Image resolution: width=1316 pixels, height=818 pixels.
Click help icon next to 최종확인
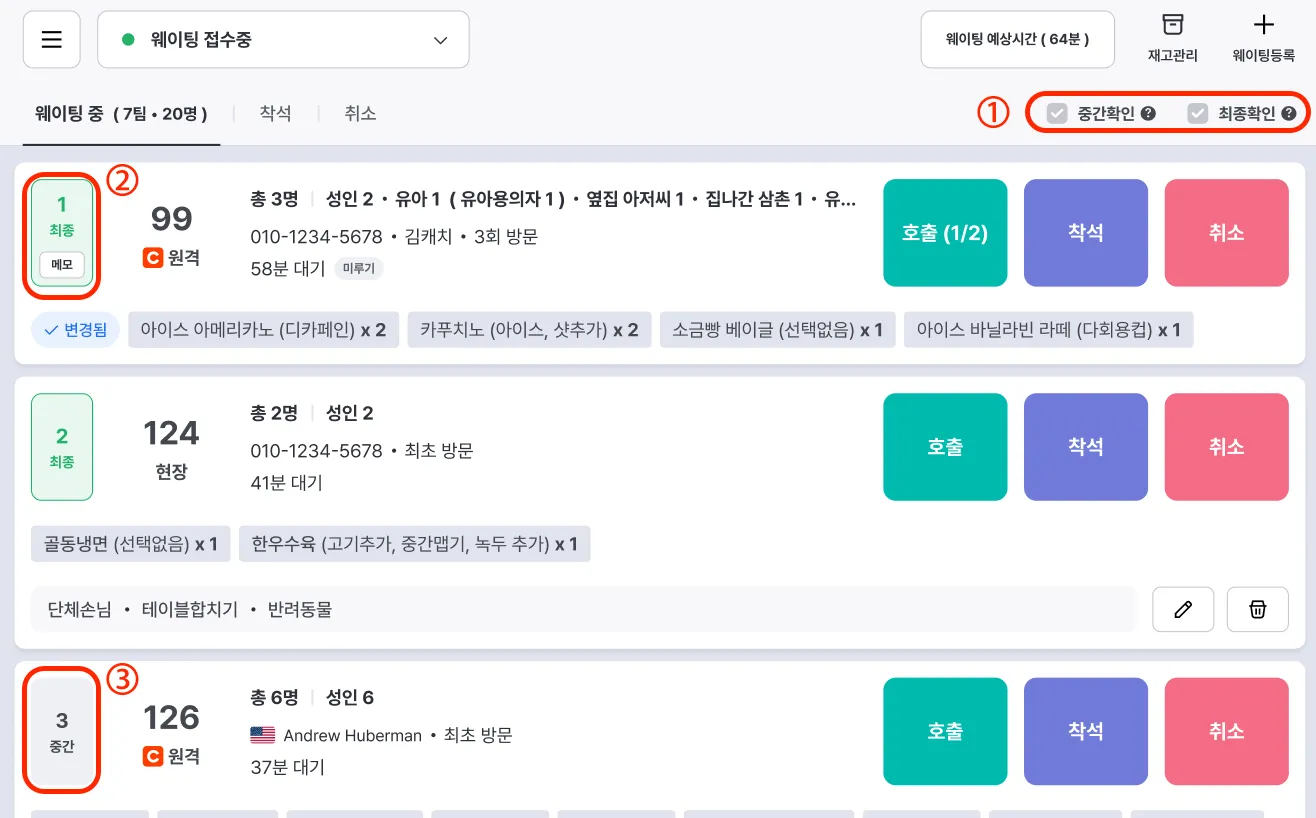(x=1289, y=114)
